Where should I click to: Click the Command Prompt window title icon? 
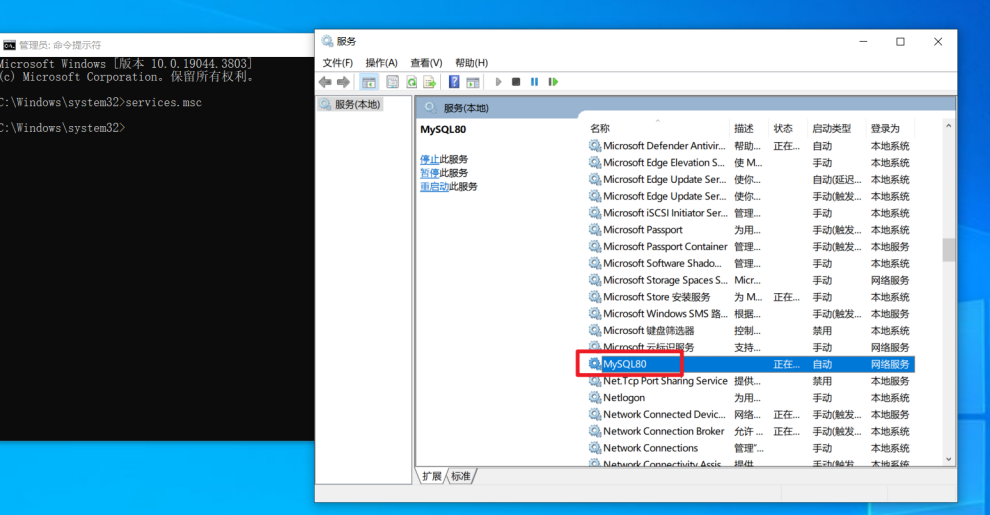9,45
